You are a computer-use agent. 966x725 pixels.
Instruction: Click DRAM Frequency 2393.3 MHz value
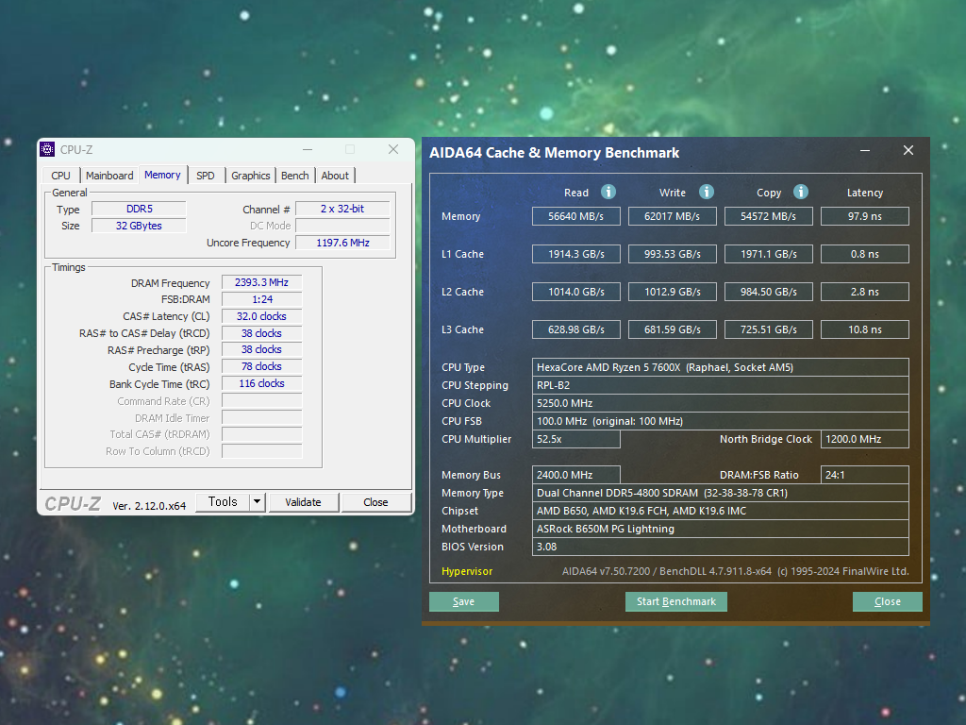tap(262, 283)
